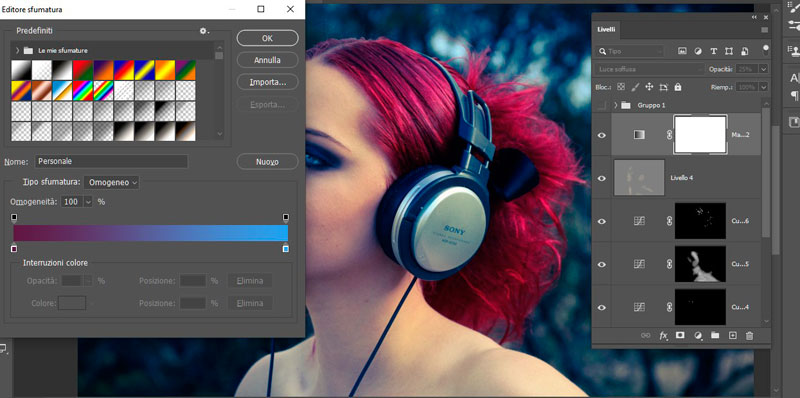Click the lock all padlock icon
Viewport: 800px width, 398px height.
point(678,87)
